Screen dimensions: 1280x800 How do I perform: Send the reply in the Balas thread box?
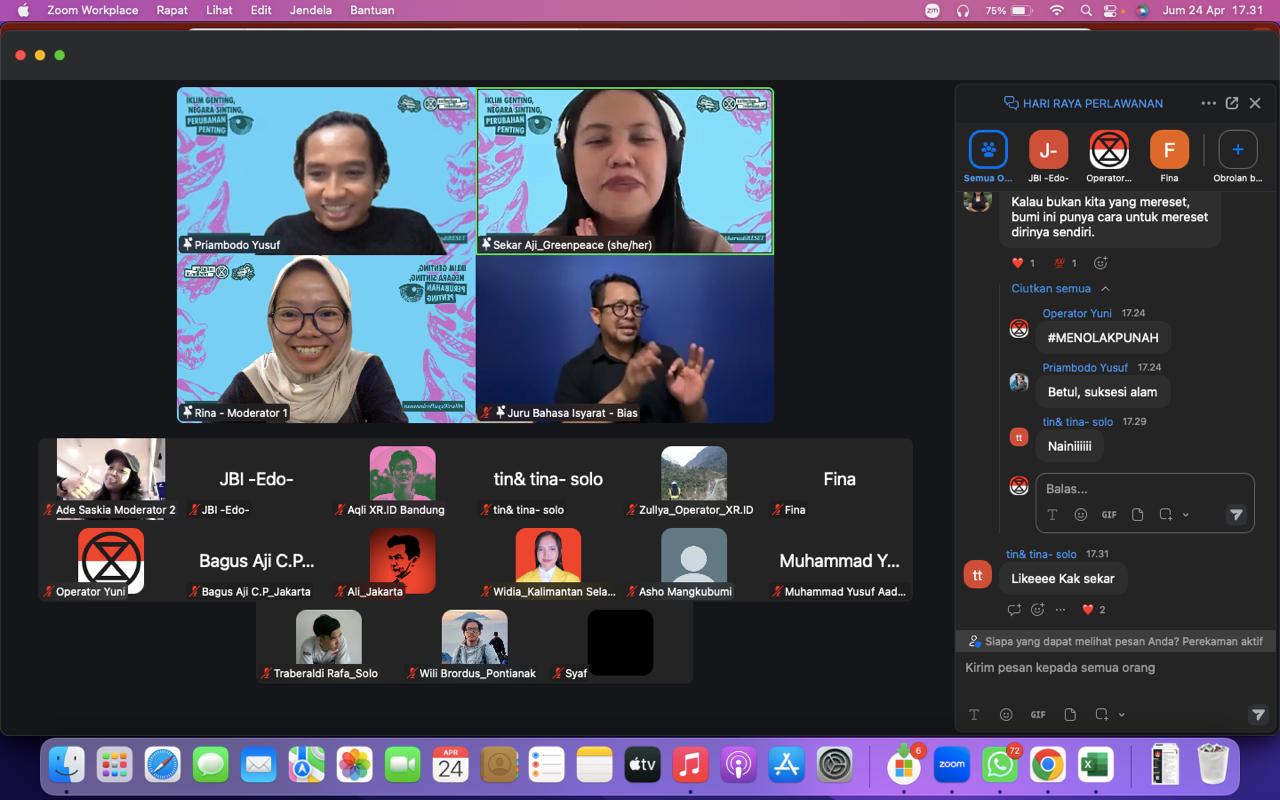click(x=1236, y=514)
